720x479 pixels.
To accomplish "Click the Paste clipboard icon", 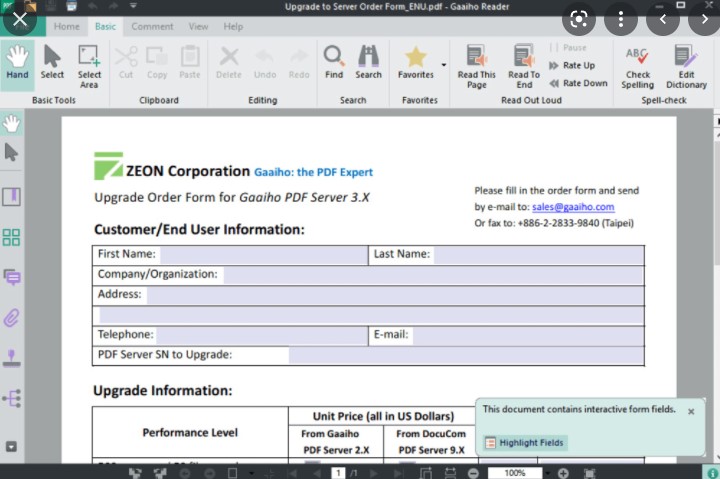I will pyautogui.click(x=190, y=62).
